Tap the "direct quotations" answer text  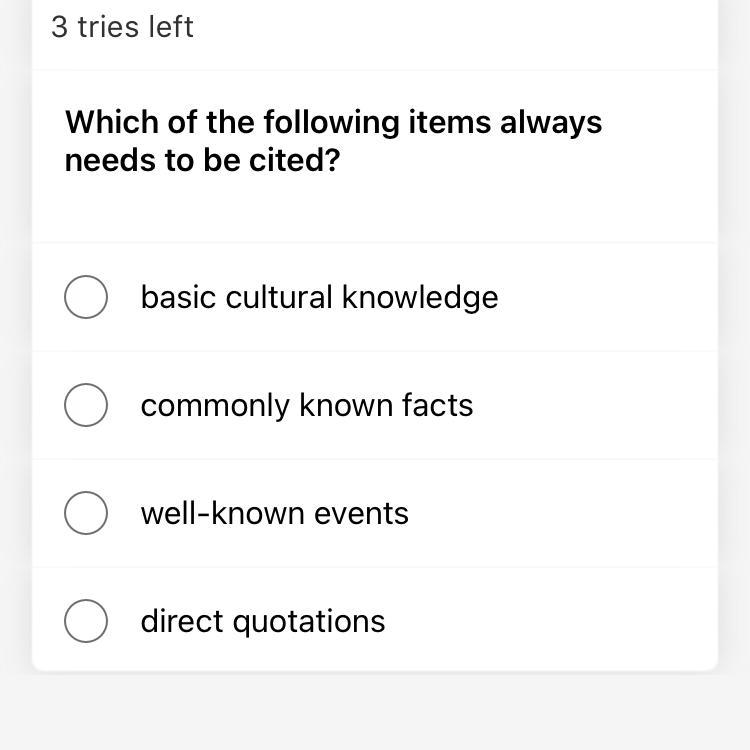coord(262,621)
